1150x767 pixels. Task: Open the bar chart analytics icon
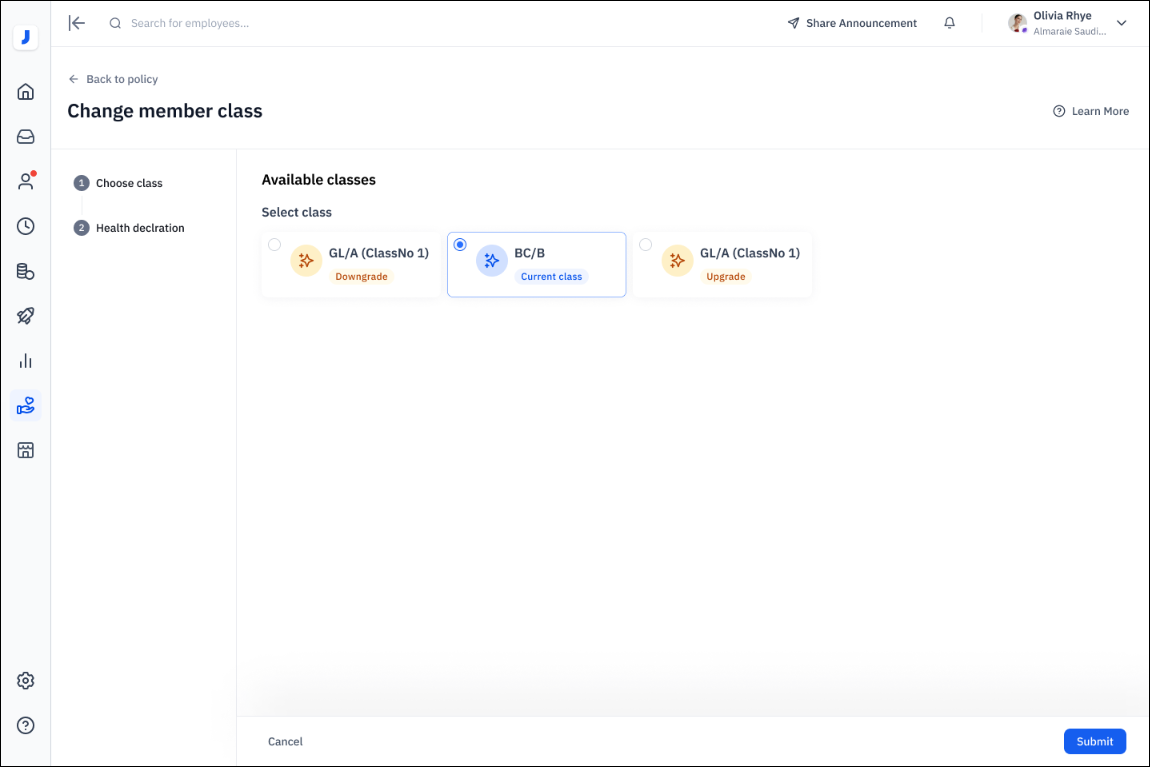(x=26, y=361)
